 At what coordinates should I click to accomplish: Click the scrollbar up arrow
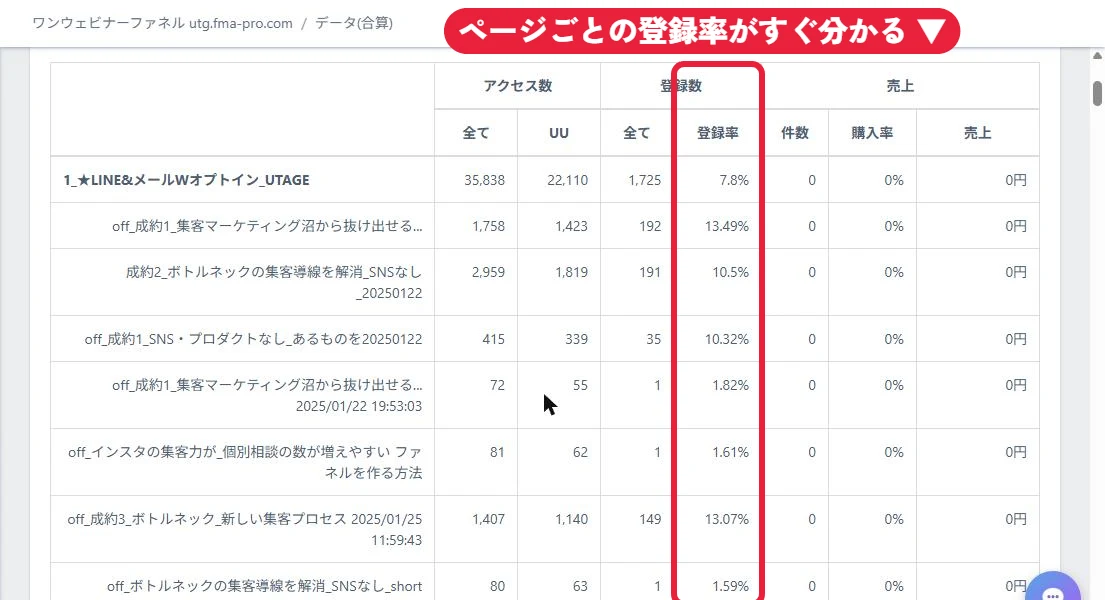[1097, 56]
